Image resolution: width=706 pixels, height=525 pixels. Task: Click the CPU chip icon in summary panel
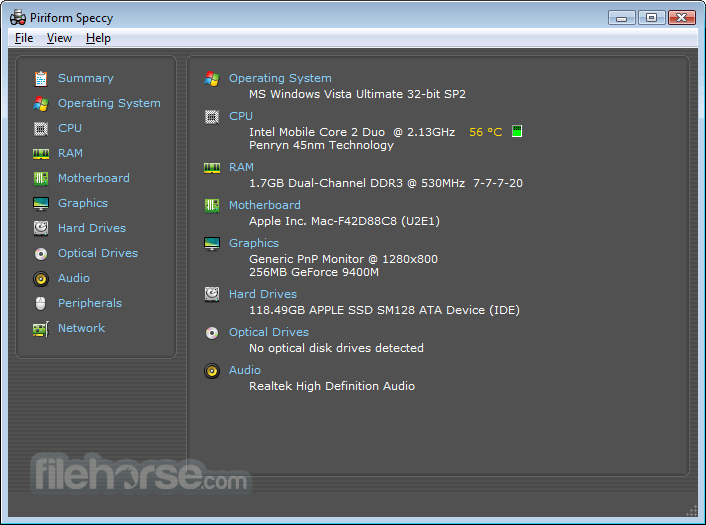pos(212,117)
